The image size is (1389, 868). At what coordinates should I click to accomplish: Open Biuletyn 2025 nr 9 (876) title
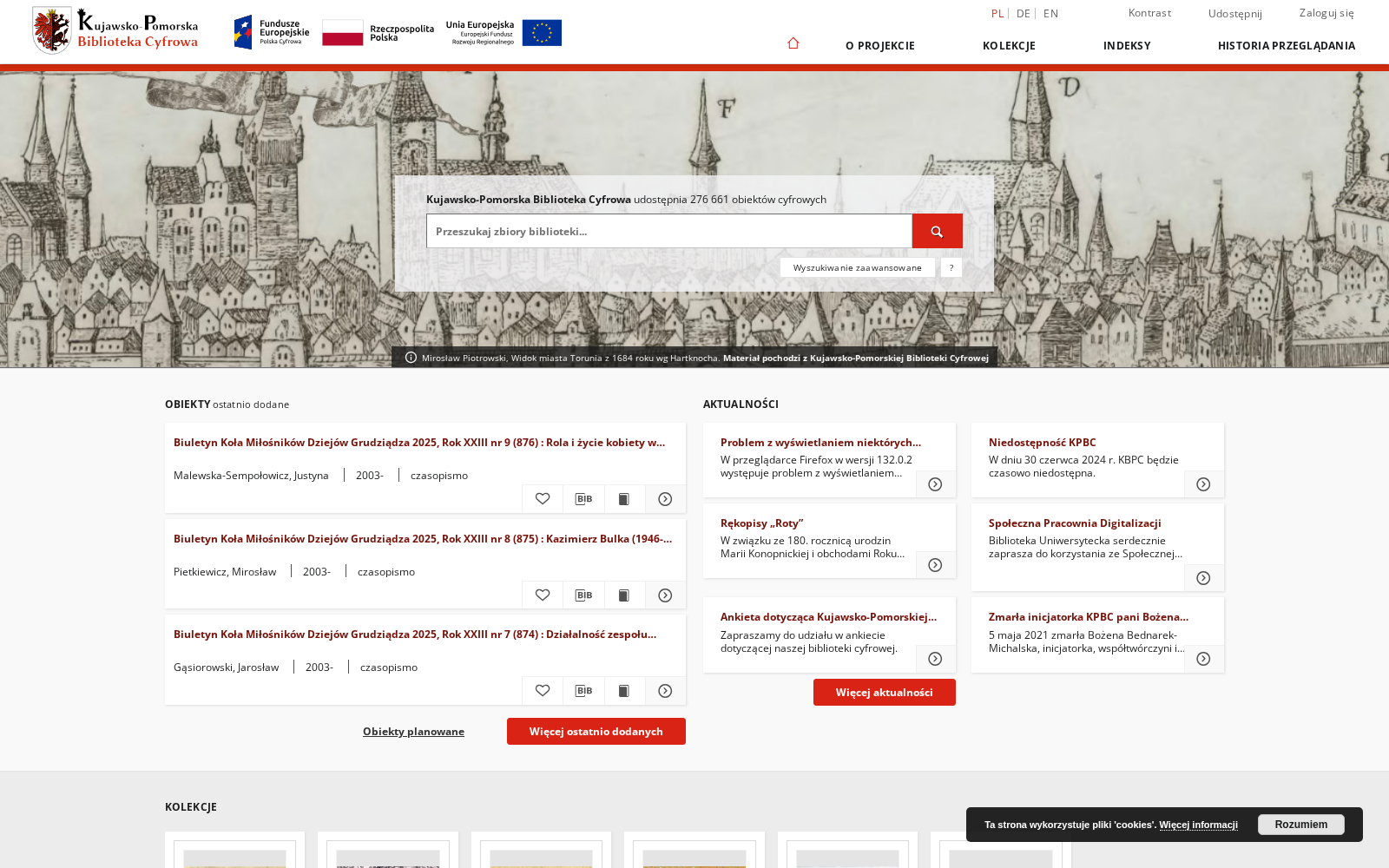419,443
